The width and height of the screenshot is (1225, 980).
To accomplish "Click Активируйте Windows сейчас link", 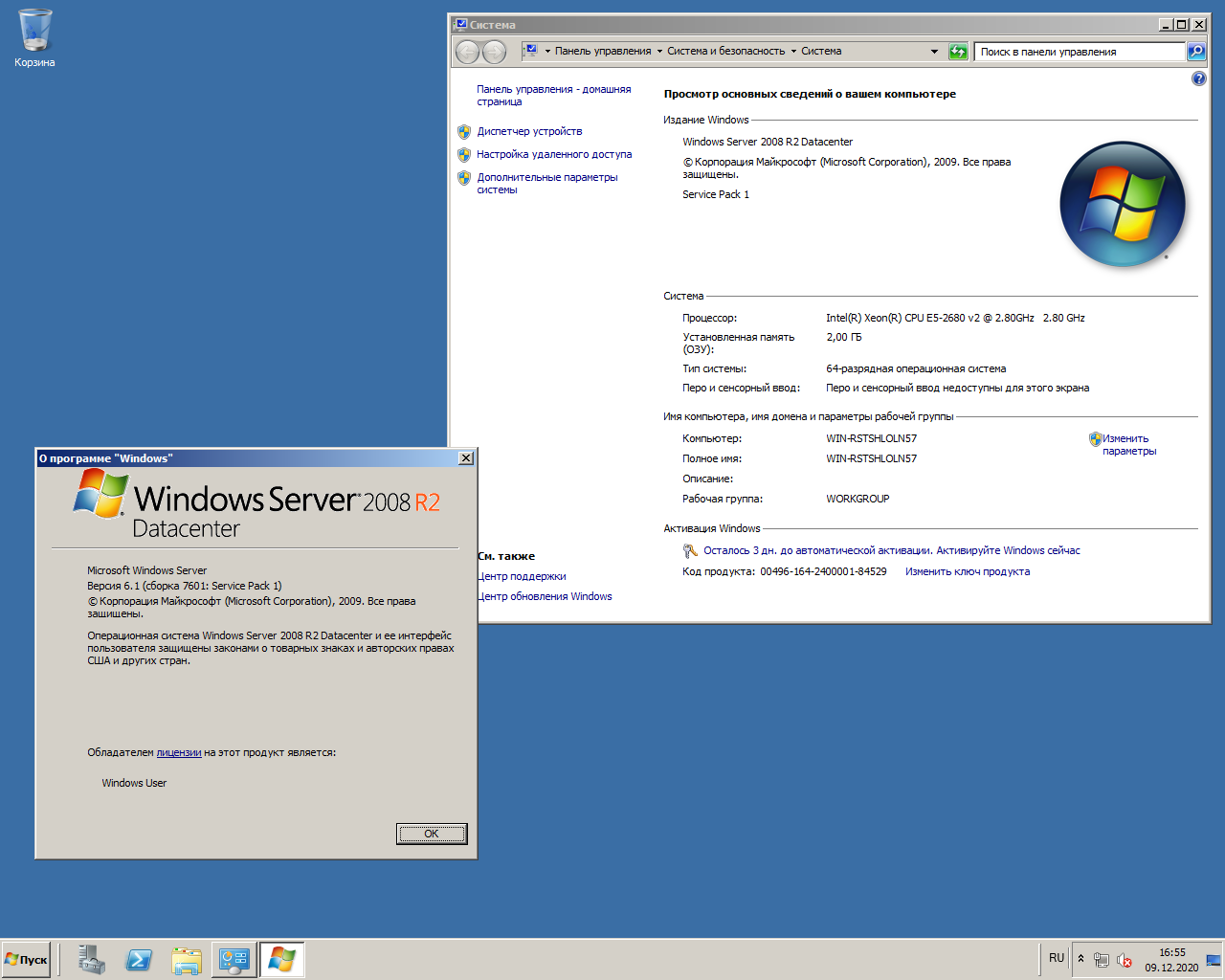I will pyautogui.click(x=1009, y=550).
